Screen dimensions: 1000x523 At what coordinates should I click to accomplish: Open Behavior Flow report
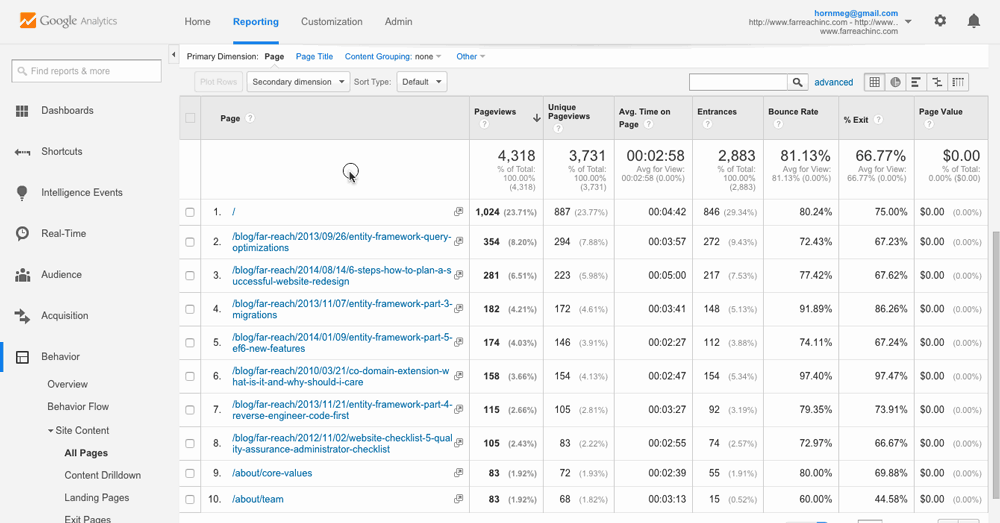78,407
